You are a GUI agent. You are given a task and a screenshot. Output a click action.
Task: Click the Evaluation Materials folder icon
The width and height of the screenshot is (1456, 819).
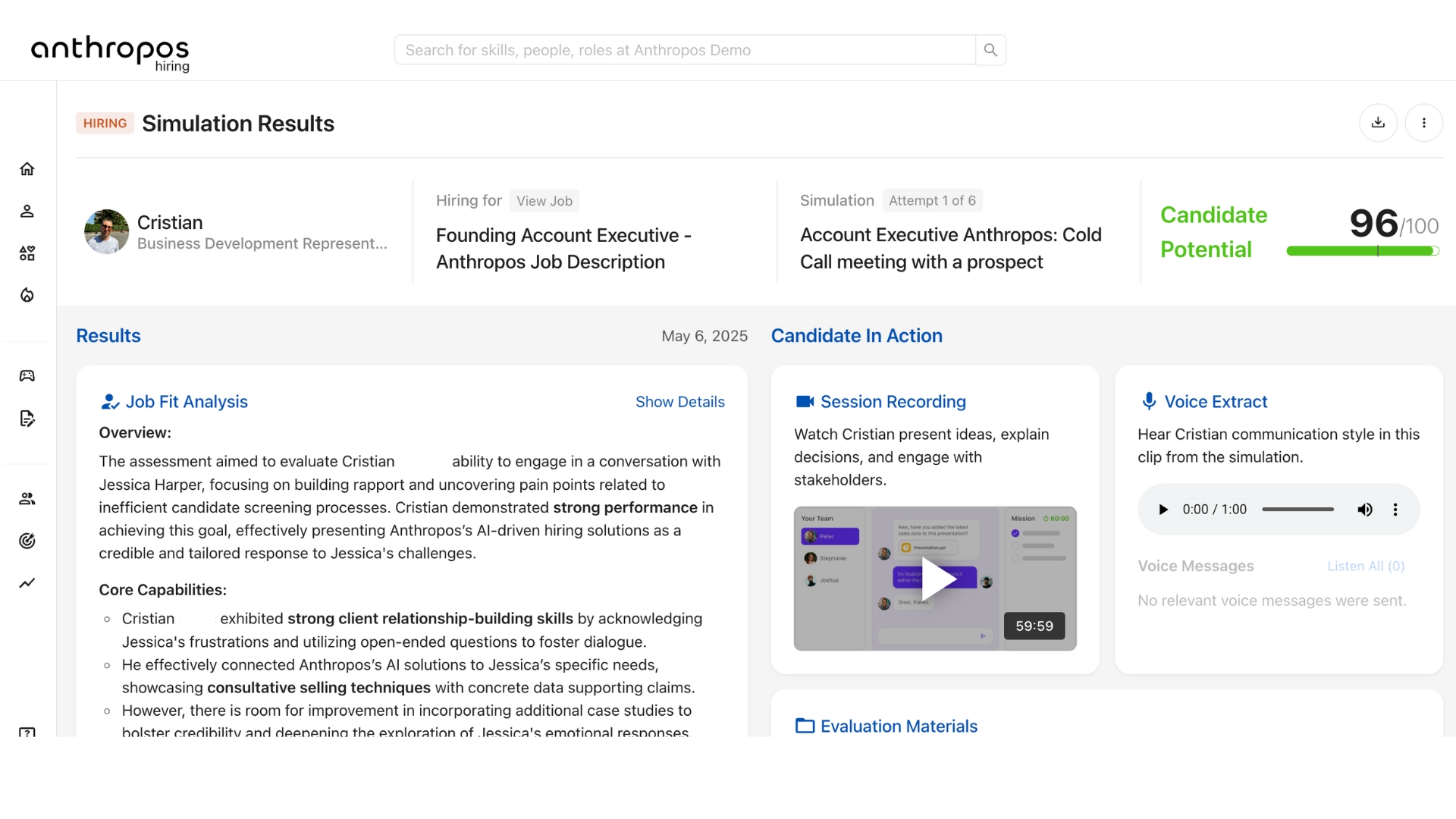[x=805, y=726]
